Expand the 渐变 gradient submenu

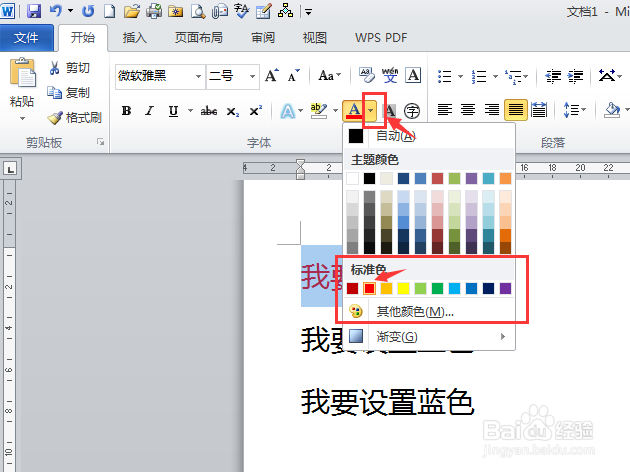[x=503, y=336]
